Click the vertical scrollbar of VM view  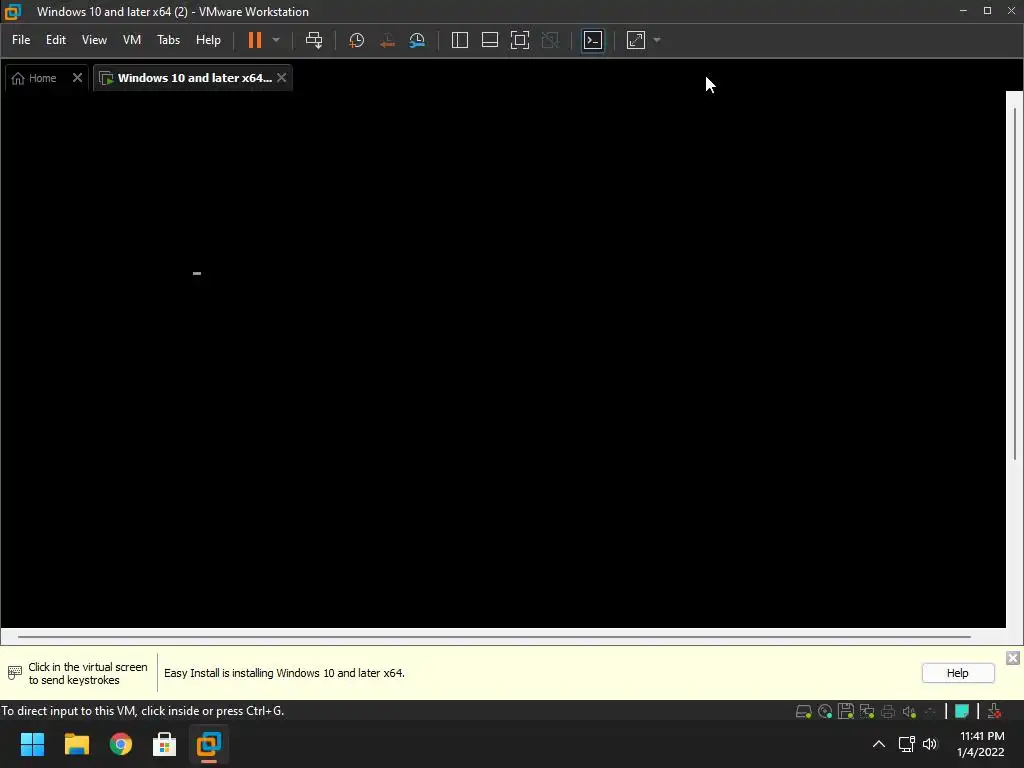click(1014, 282)
